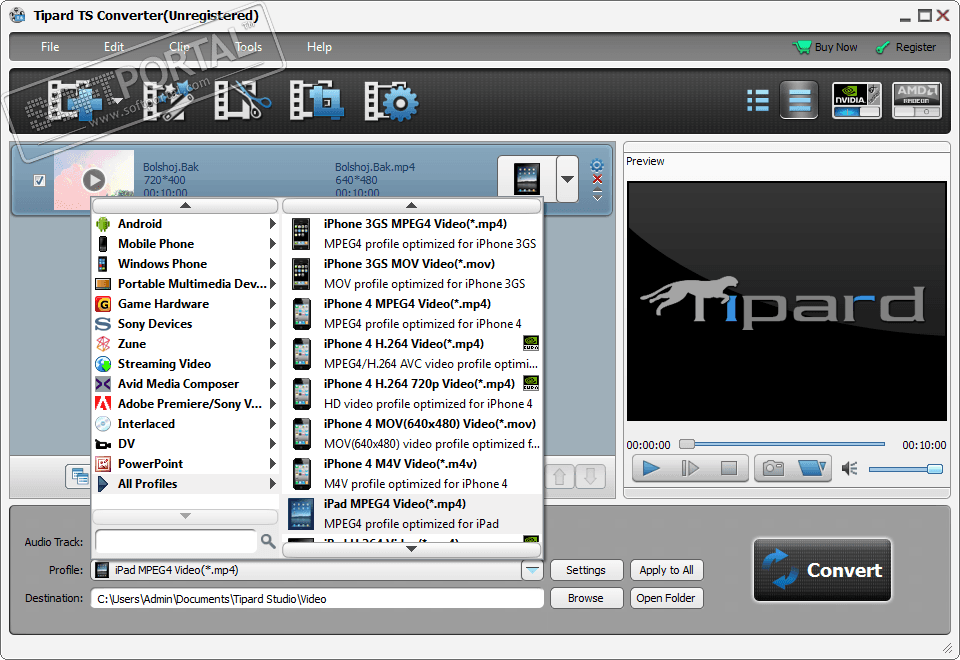The height and width of the screenshot is (660, 960).
Task: Uncheck the Bolshoj.Bak file checkbox
Action: pyautogui.click(x=39, y=181)
